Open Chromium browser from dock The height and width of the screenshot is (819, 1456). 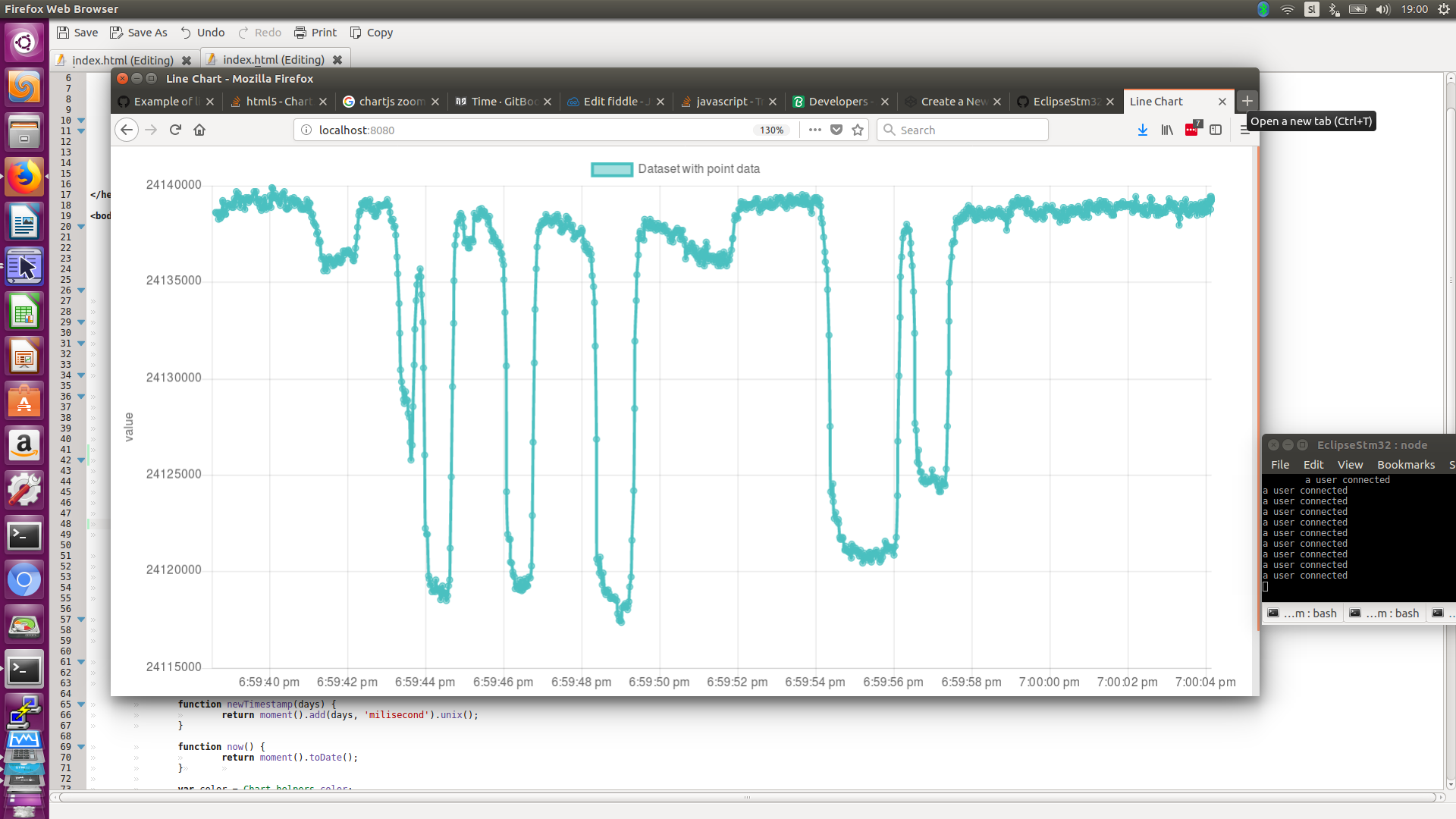click(x=24, y=580)
